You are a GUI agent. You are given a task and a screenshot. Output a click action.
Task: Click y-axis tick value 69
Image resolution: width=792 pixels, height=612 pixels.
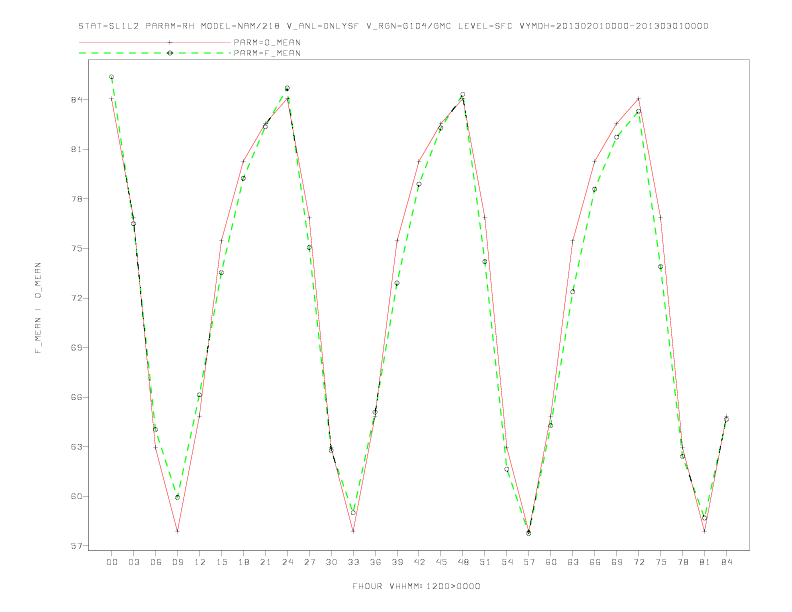coord(76,347)
